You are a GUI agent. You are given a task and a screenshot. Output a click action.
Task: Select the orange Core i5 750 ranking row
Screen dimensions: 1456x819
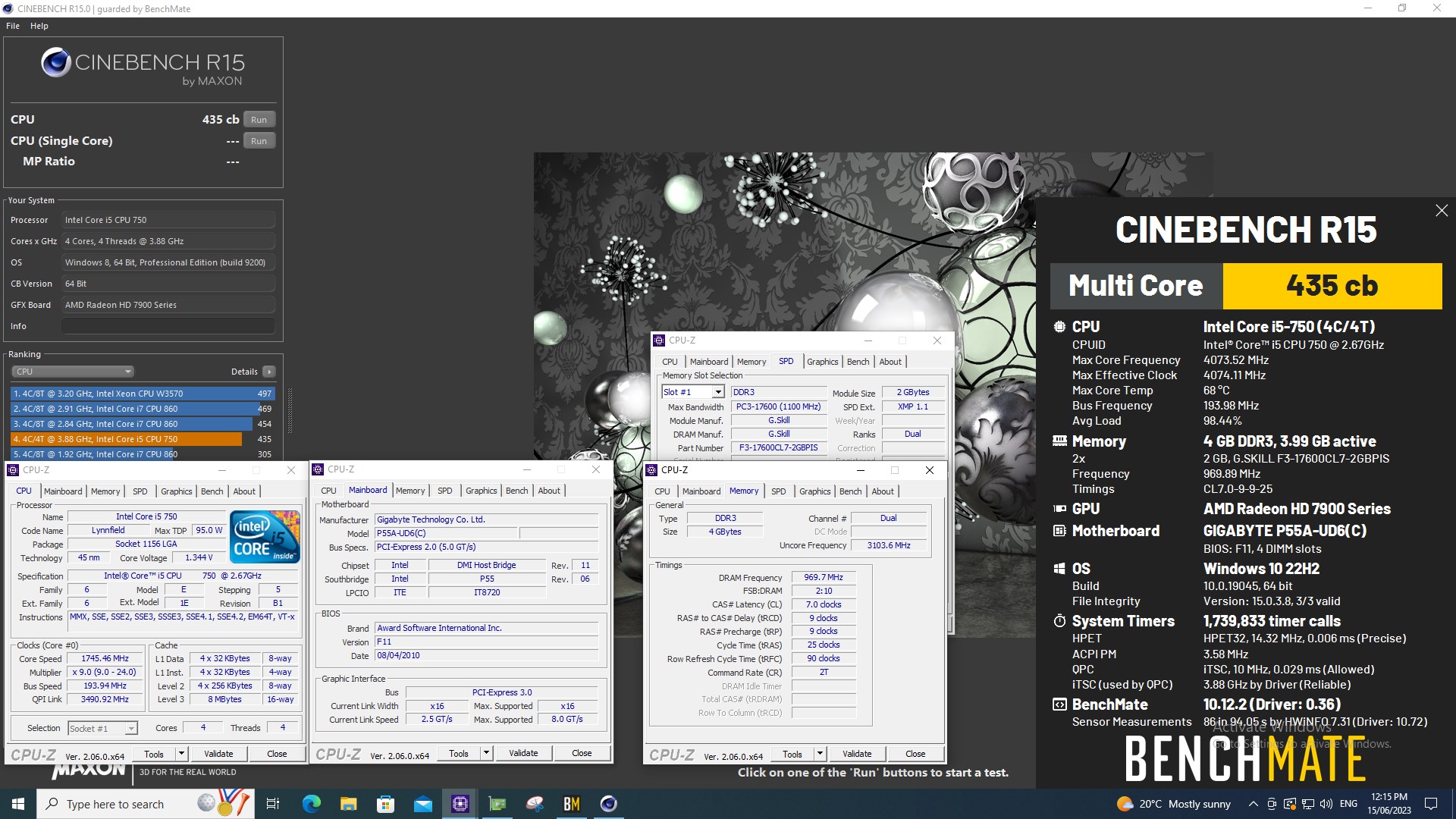[x=142, y=439]
